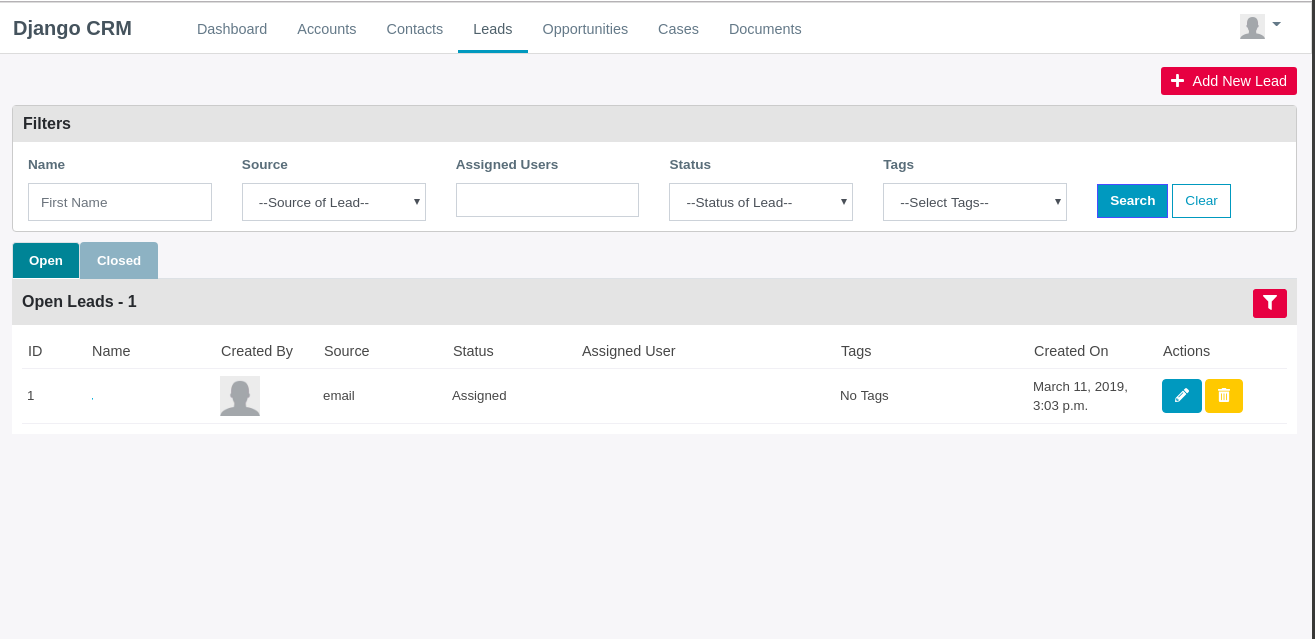The image size is (1315, 639).
Task: Click 'Open Leads - 1' heading
Action: [x=79, y=302]
